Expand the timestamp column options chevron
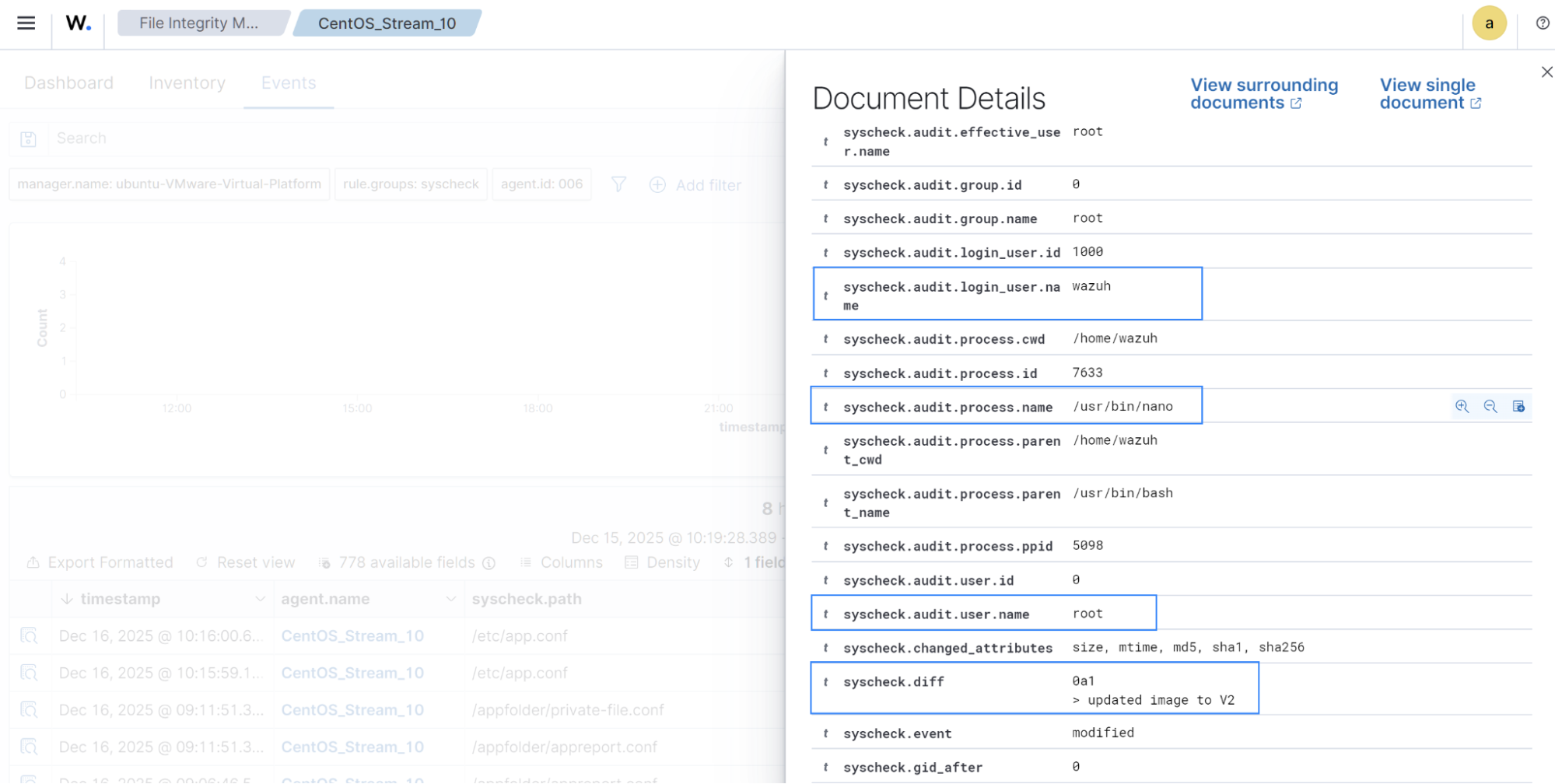 (260, 599)
